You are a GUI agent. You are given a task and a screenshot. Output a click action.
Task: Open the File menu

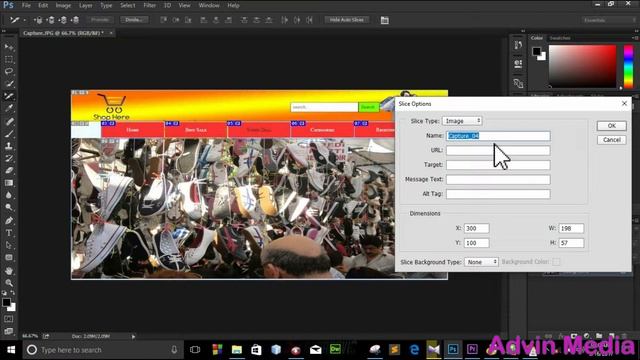pos(26,5)
